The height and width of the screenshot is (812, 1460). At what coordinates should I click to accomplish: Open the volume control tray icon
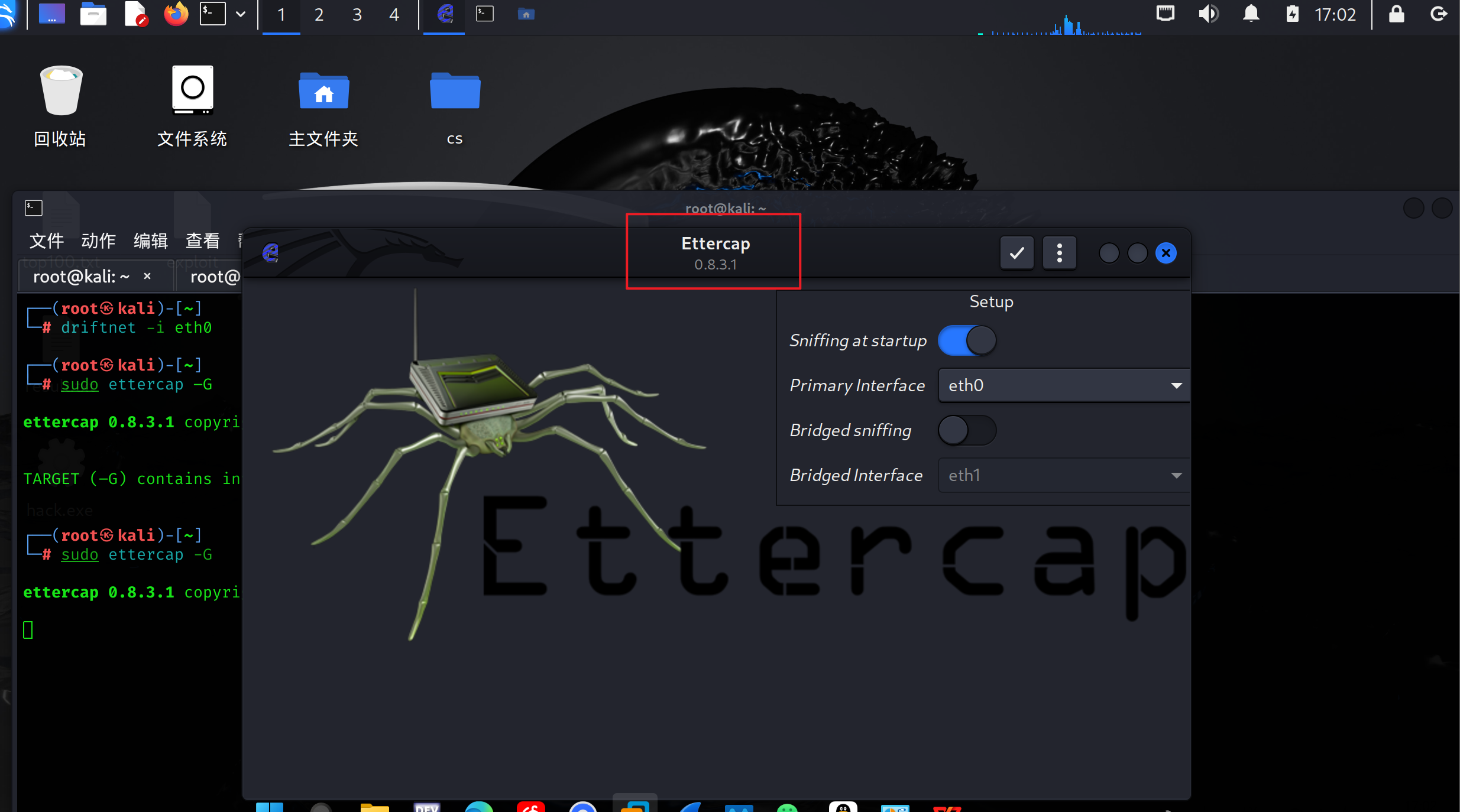[x=1208, y=14]
